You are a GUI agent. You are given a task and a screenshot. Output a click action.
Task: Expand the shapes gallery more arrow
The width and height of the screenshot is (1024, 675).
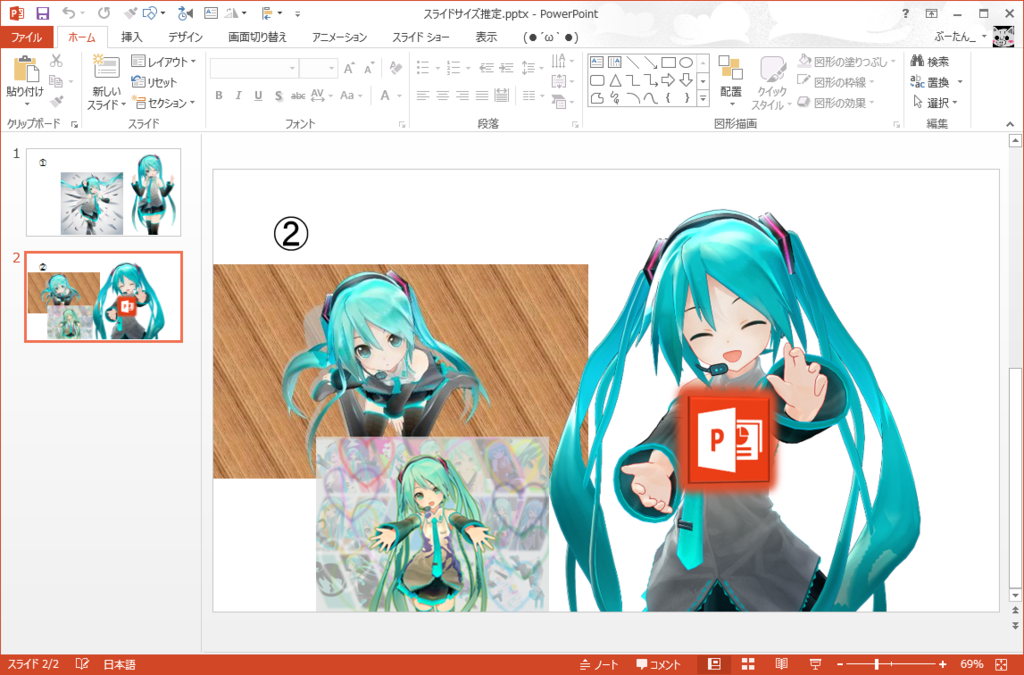703,99
